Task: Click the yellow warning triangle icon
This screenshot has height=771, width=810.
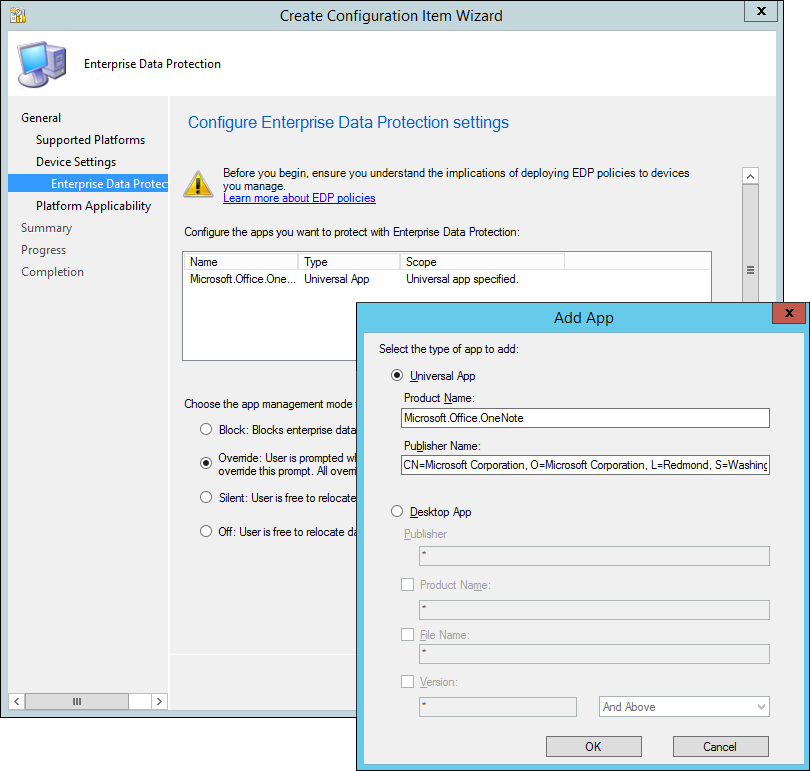Action: (198, 183)
